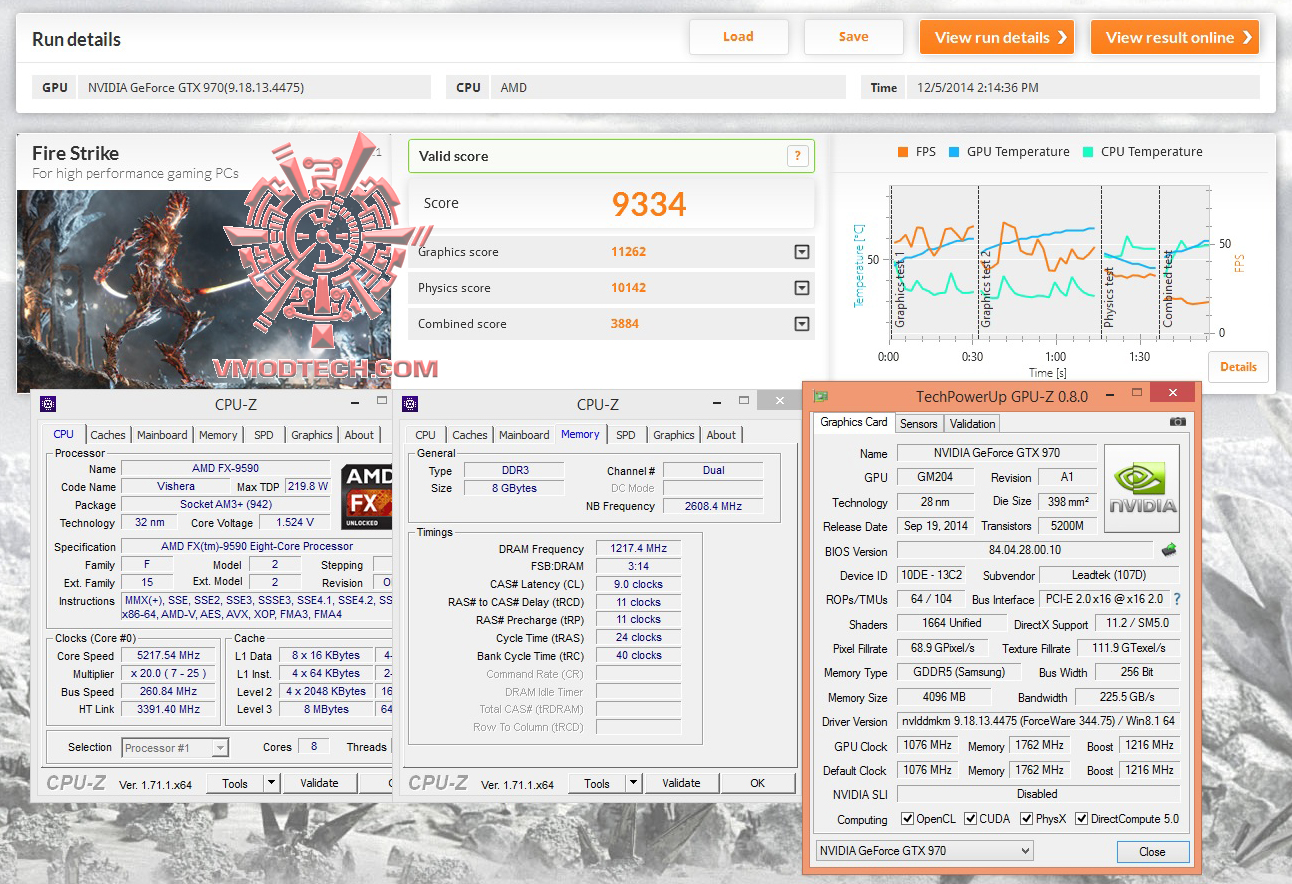Open the Memory tab in the CPU-Z processor window
Image resolution: width=1292 pixels, height=884 pixels.
[218, 435]
